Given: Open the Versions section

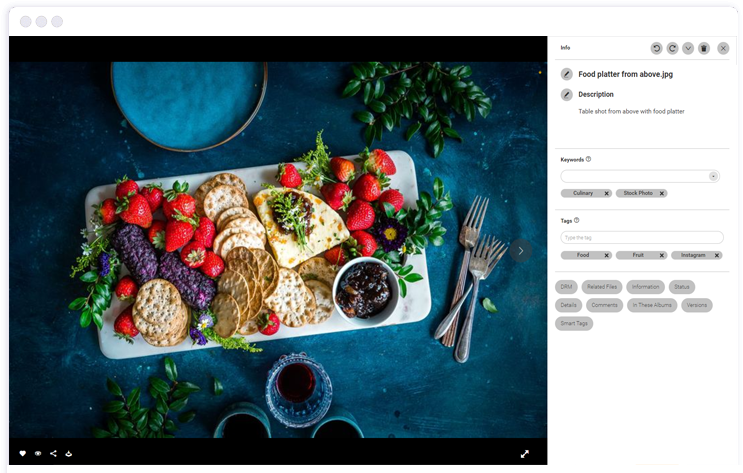Looking at the screenshot, I should [697, 305].
